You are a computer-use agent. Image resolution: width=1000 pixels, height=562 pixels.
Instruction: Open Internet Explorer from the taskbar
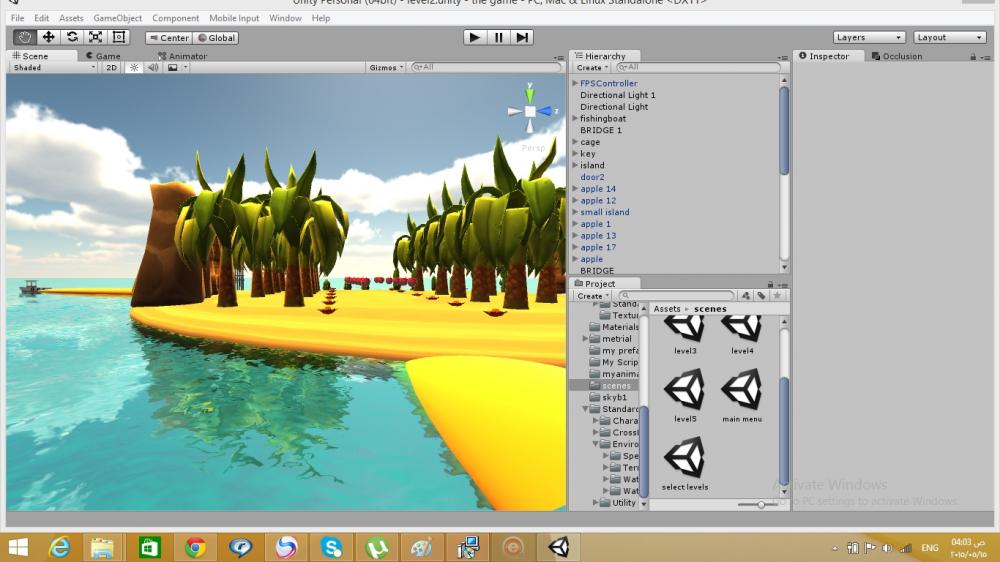(x=59, y=547)
